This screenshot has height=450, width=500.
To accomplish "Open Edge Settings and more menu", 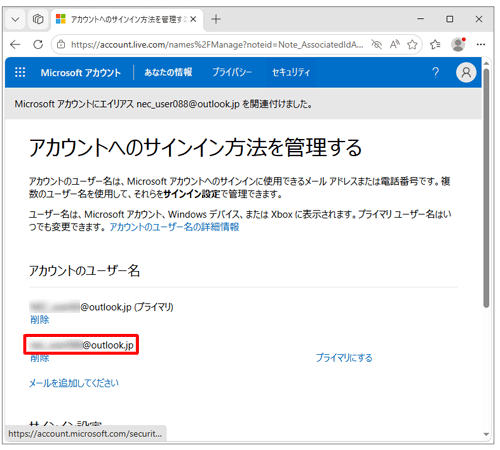I will [481, 44].
